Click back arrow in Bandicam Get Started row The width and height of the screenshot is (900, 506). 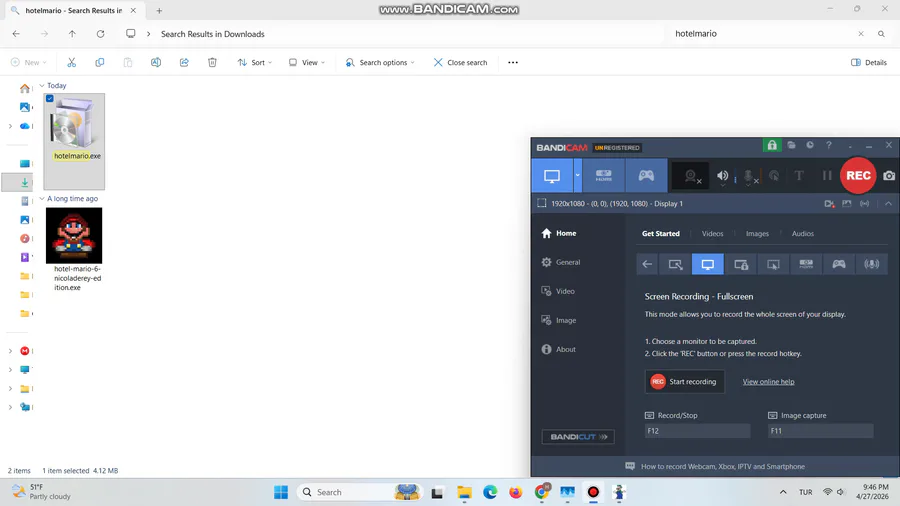pos(647,264)
